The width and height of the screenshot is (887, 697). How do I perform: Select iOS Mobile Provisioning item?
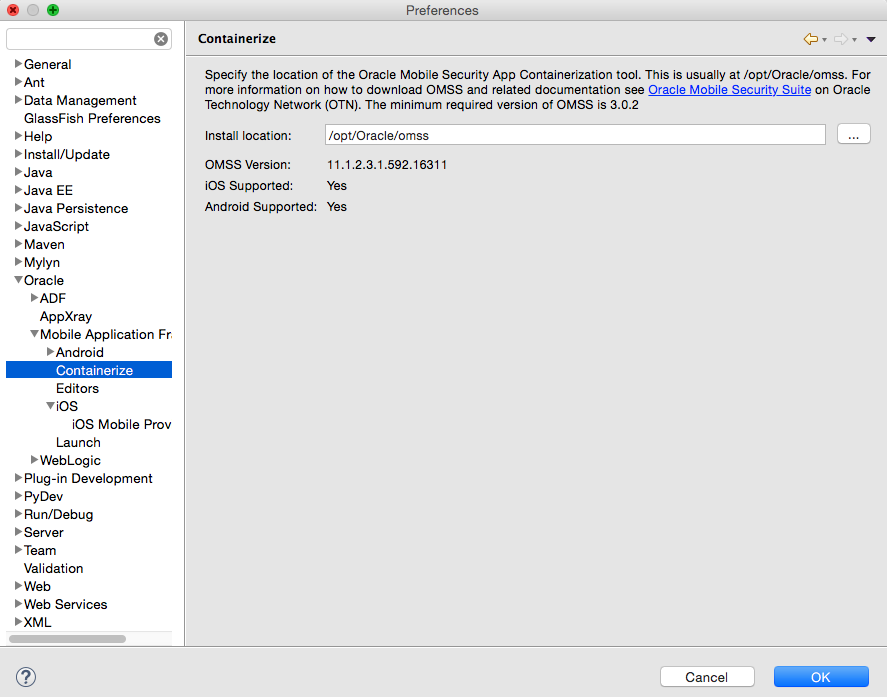(x=122, y=424)
